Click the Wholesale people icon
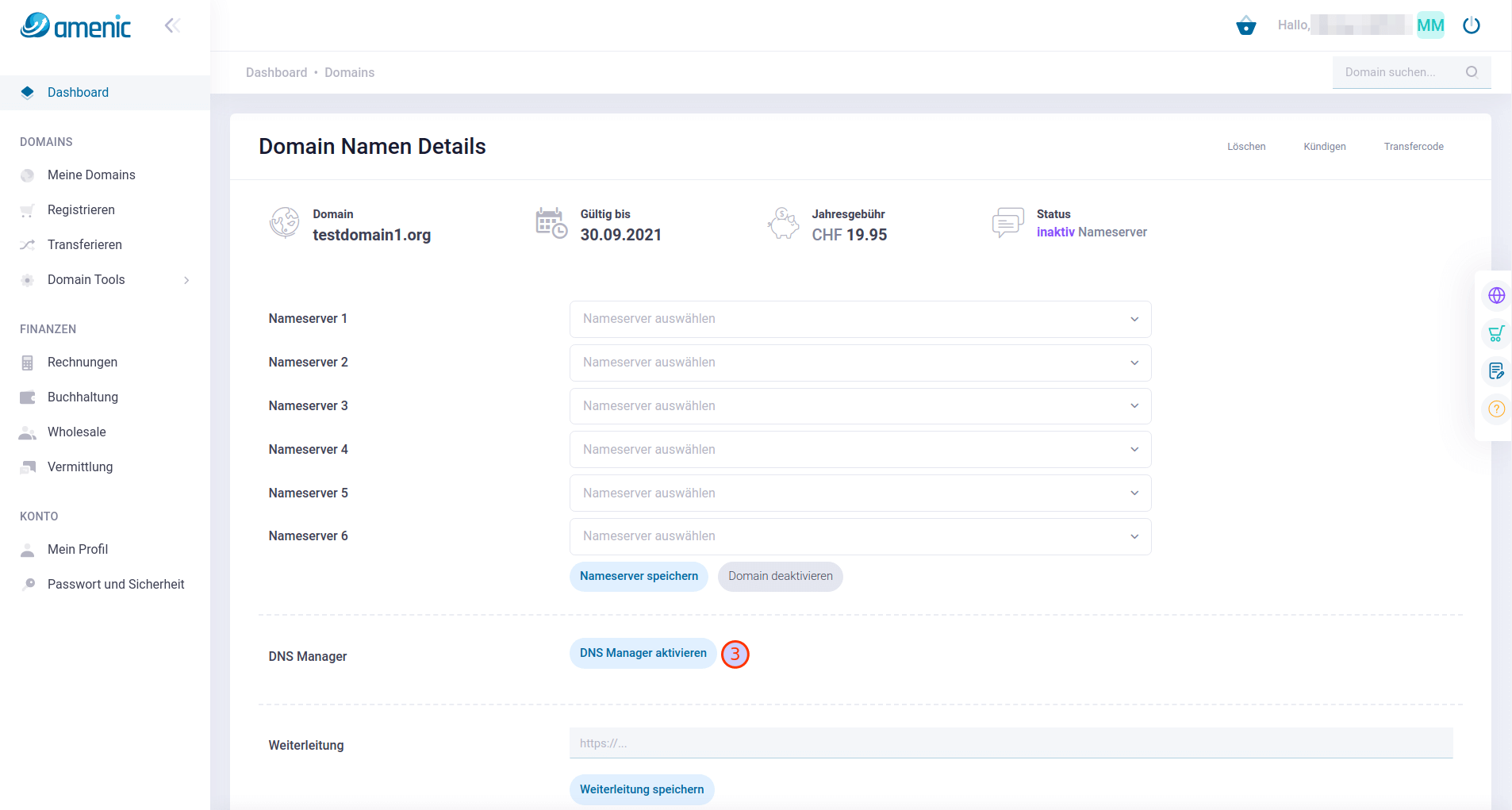Image resolution: width=1512 pixels, height=810 pixels. click(28, 432)
